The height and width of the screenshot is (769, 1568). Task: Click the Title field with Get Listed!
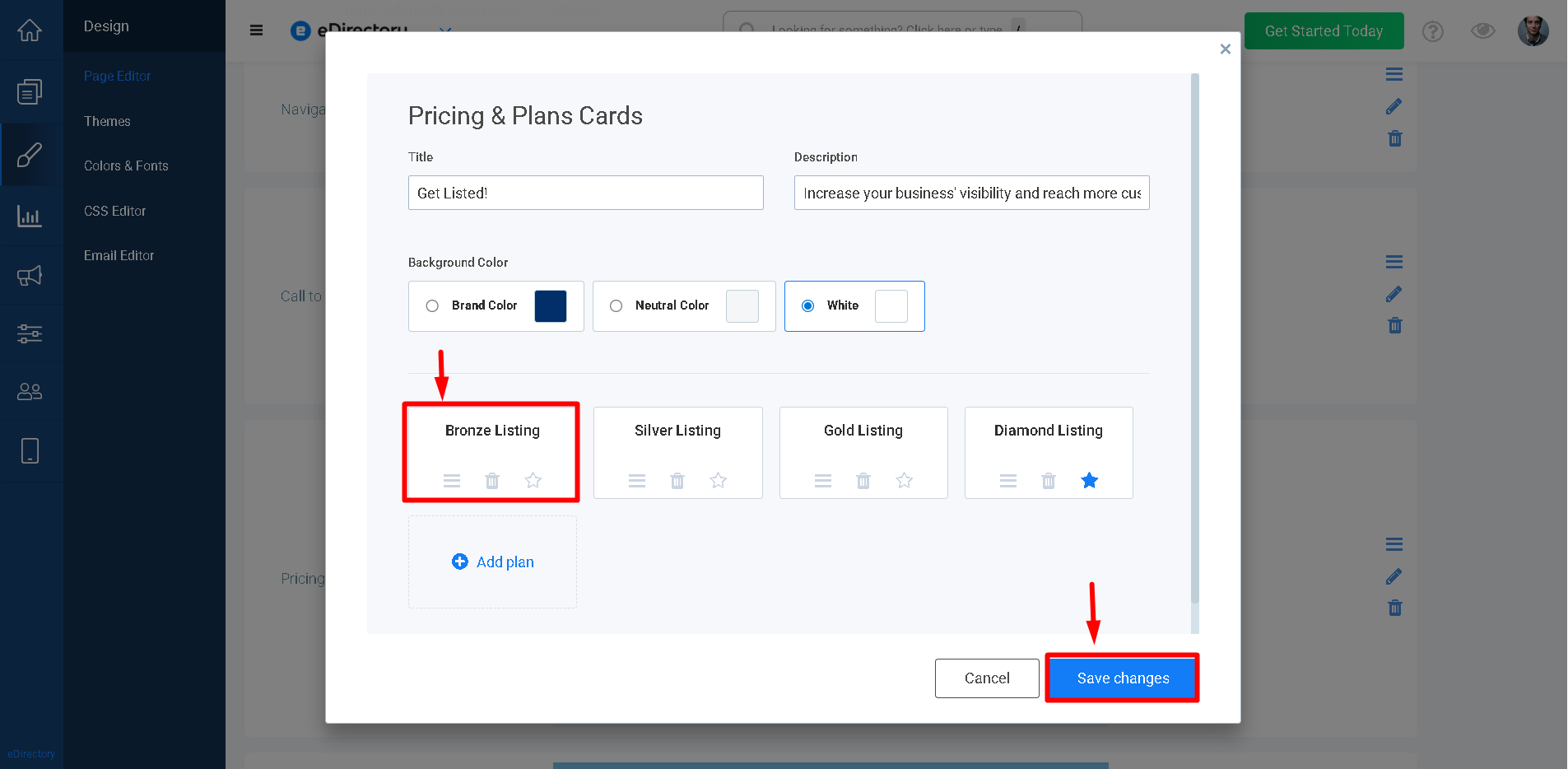(x=586, y=193)
